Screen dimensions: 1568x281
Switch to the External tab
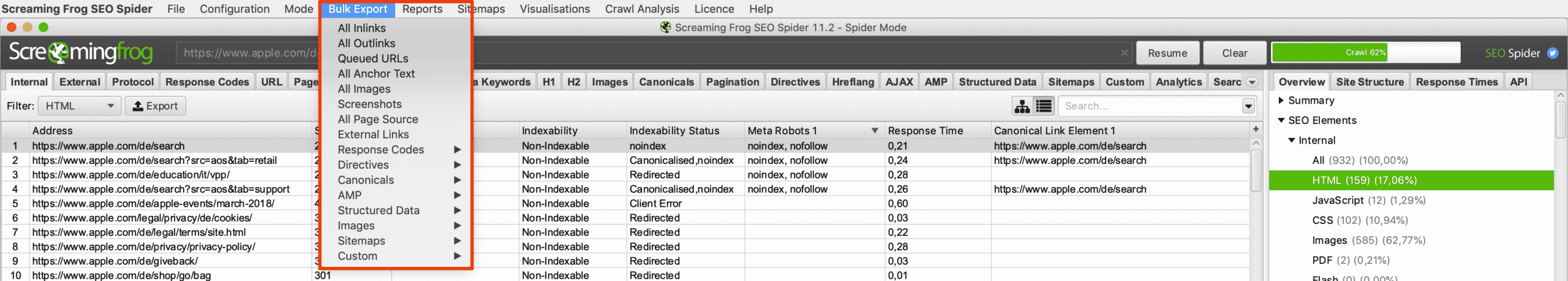(80, 82)
